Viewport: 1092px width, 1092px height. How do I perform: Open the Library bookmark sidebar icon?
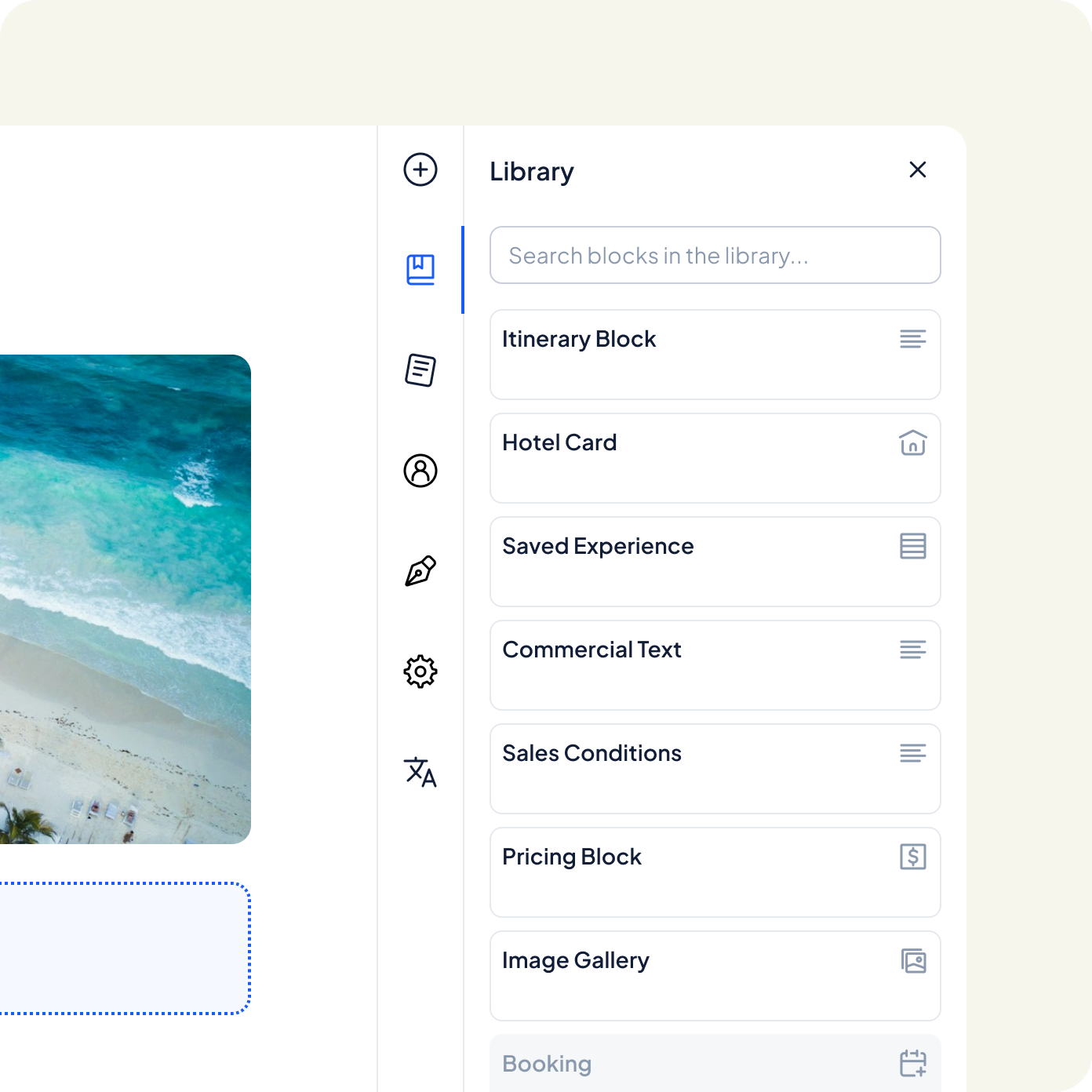[x=420, y=270]
